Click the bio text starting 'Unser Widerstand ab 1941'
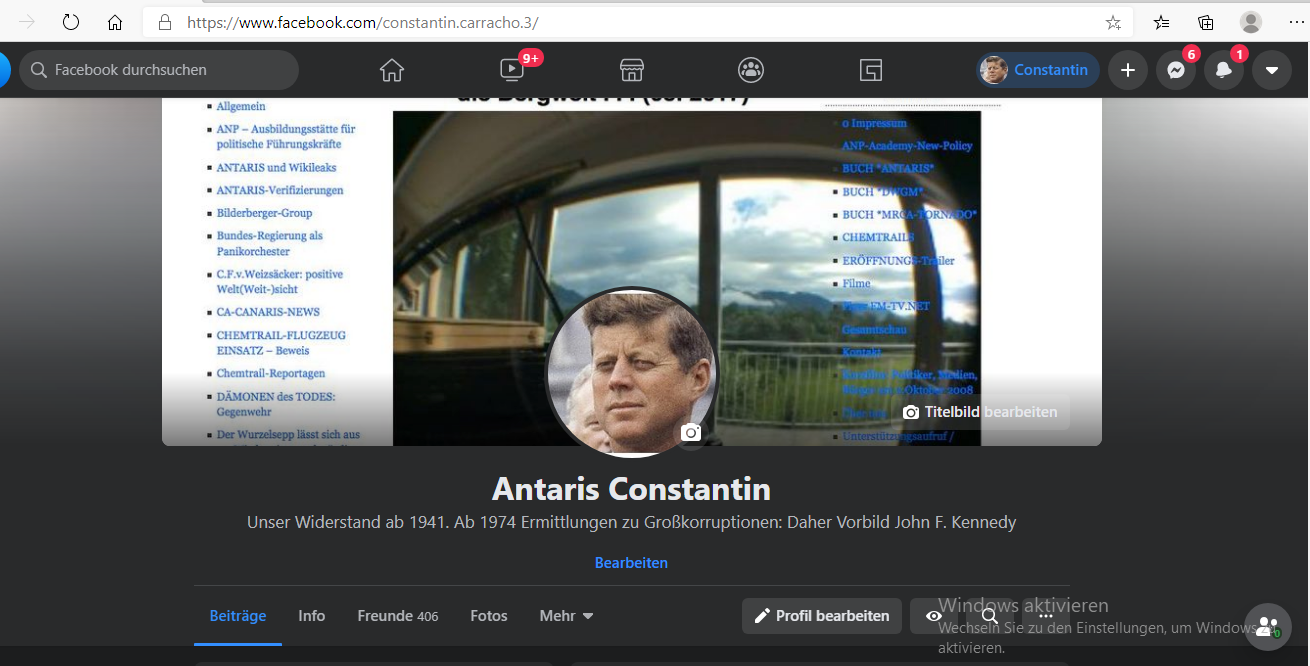 [631, 522]
